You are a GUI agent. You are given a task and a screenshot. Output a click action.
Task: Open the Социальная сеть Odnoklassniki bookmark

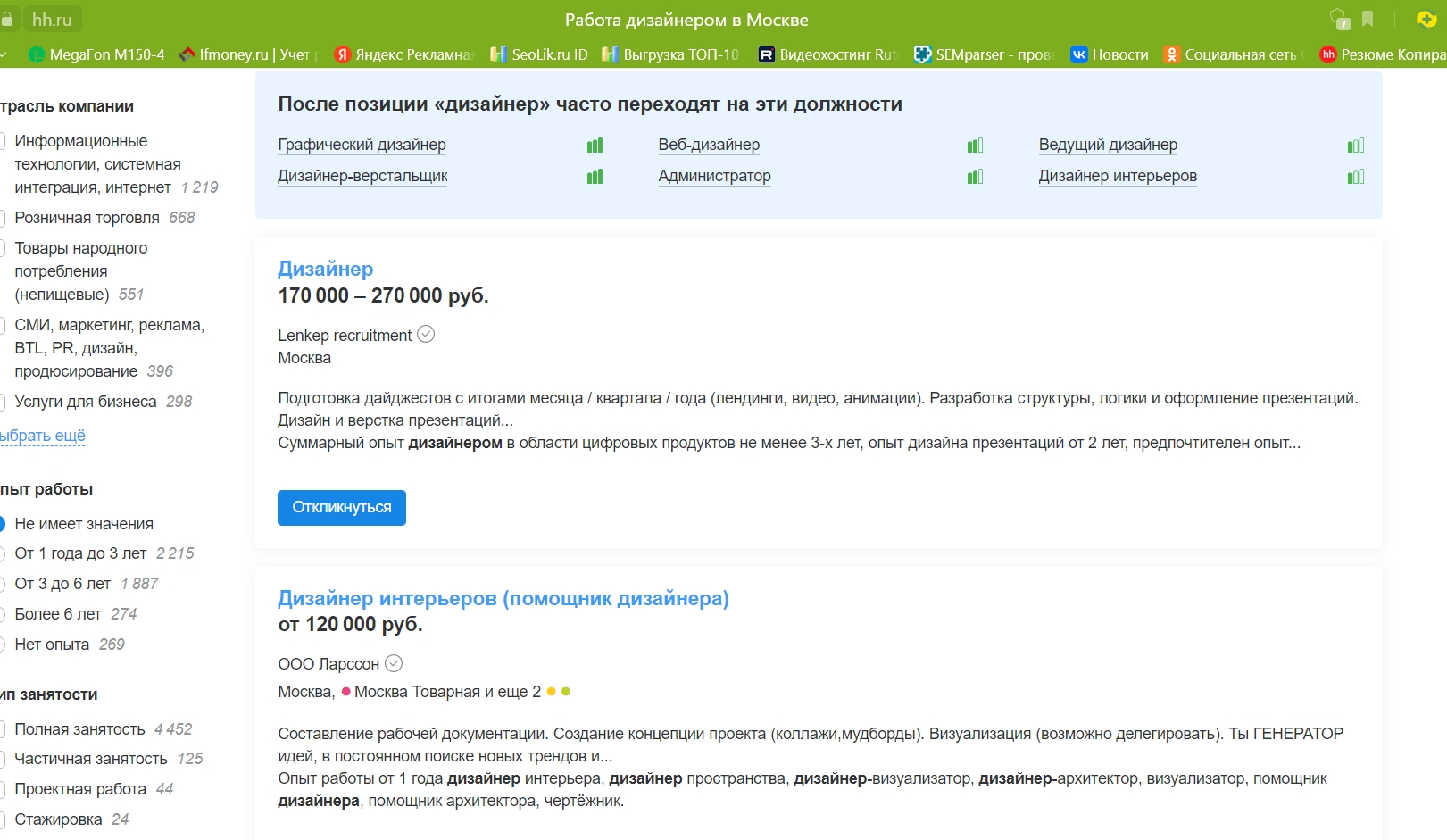(1234, 54)
